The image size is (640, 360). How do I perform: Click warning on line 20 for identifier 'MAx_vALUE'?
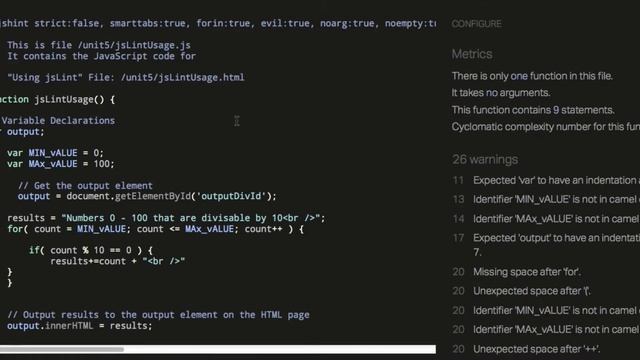[546, 330]
